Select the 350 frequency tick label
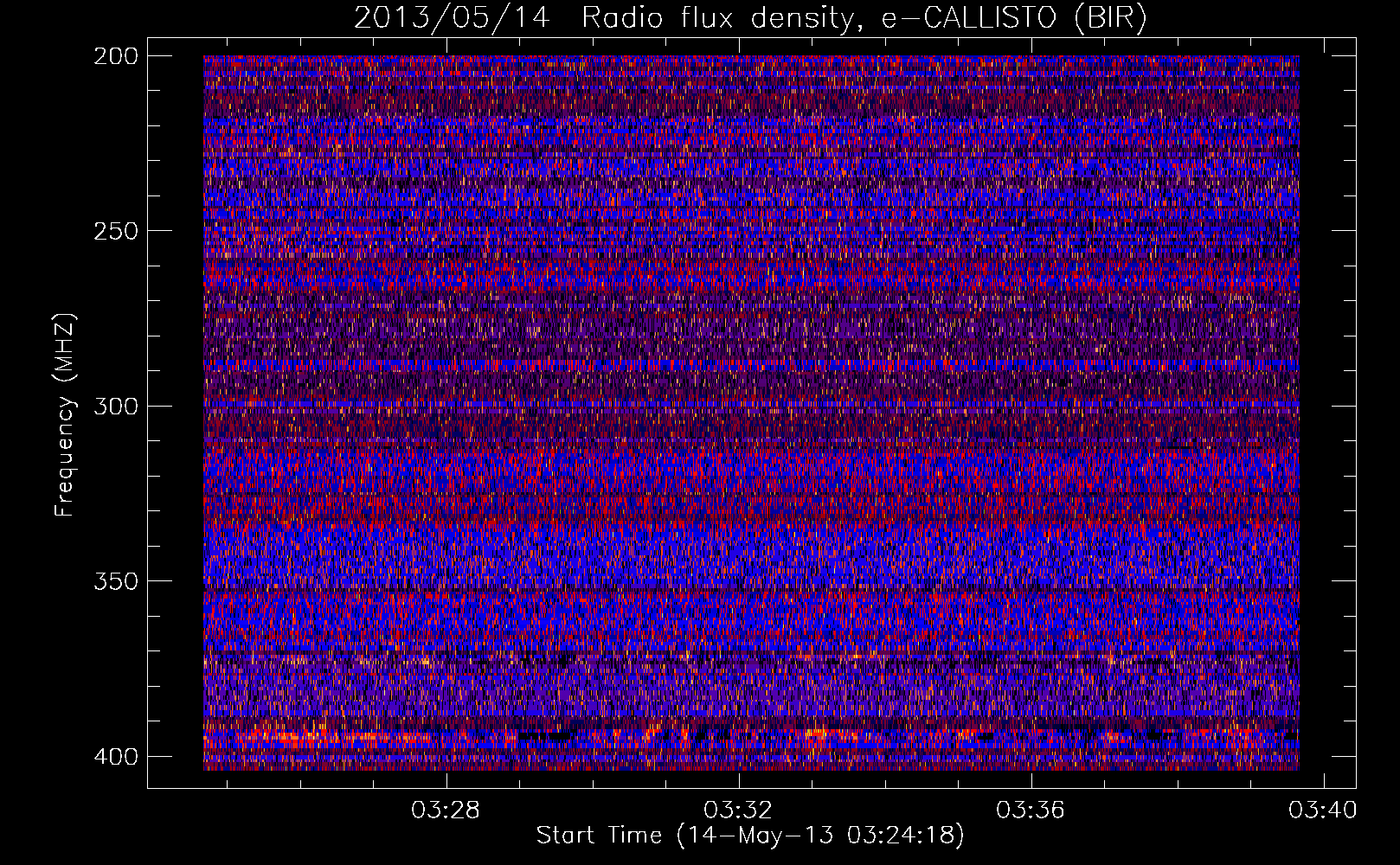1400x865 pixels. pos(115,580)
